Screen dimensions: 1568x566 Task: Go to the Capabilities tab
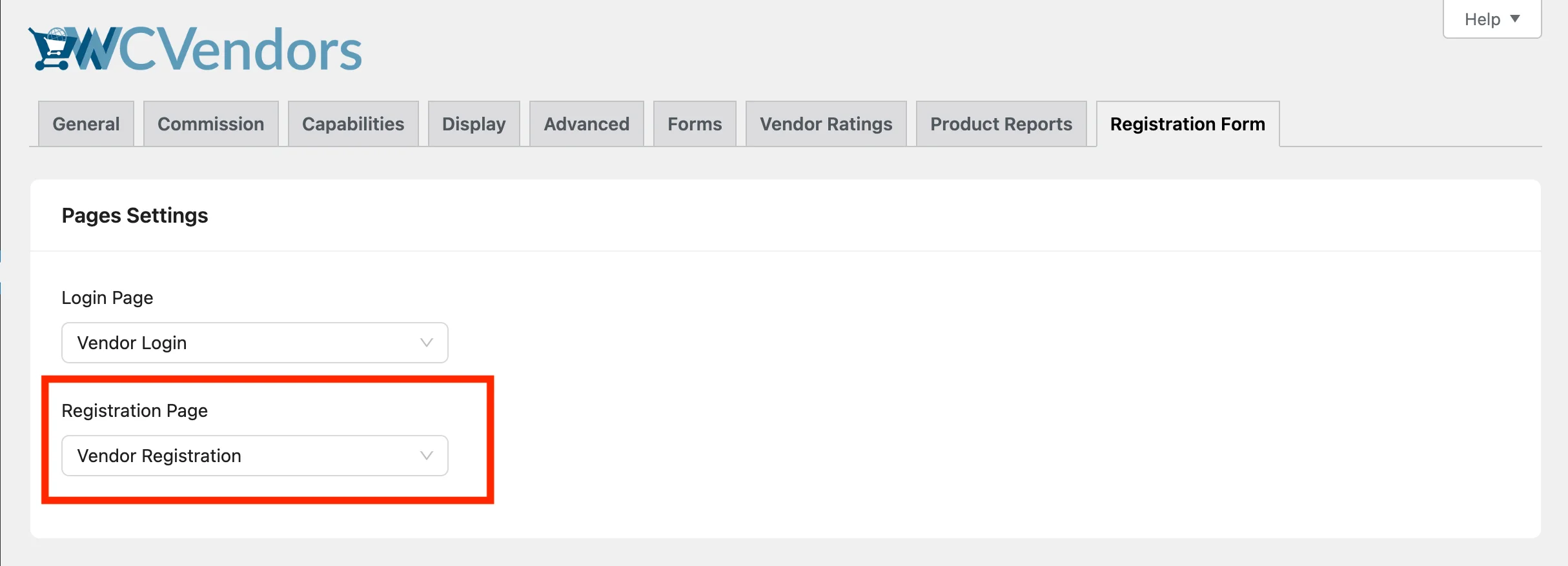(x=353, y=124)
